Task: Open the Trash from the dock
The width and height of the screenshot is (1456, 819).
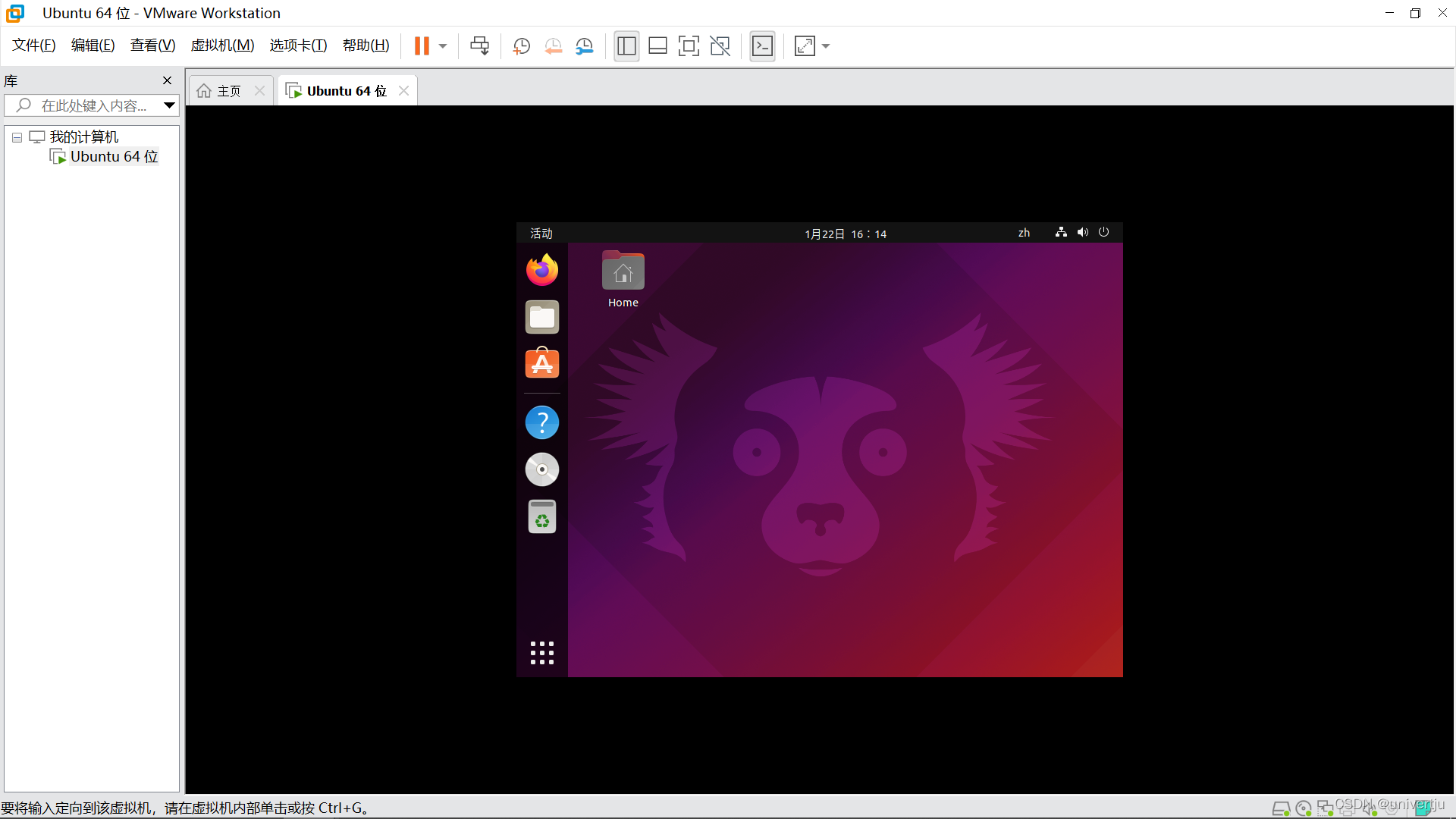Action: click(542, 516)
